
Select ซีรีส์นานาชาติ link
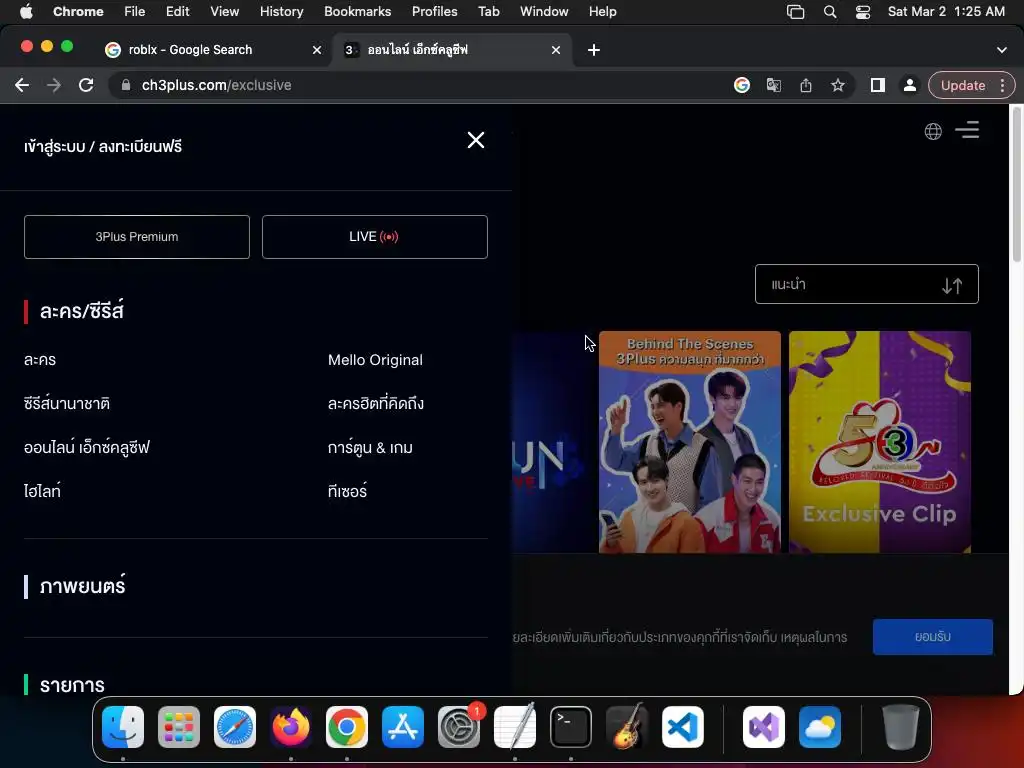point(67,404)
